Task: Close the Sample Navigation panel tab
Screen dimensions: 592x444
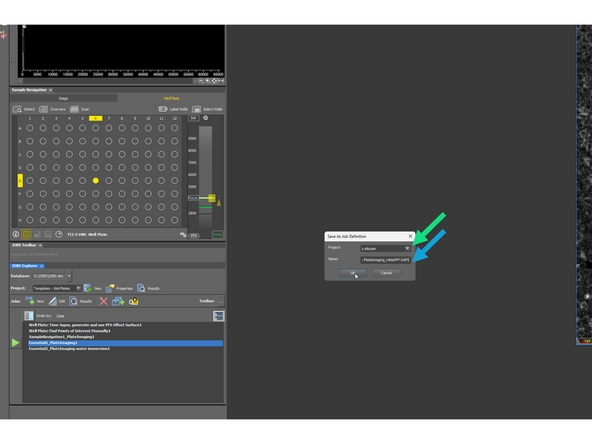Action: (50, 90)
